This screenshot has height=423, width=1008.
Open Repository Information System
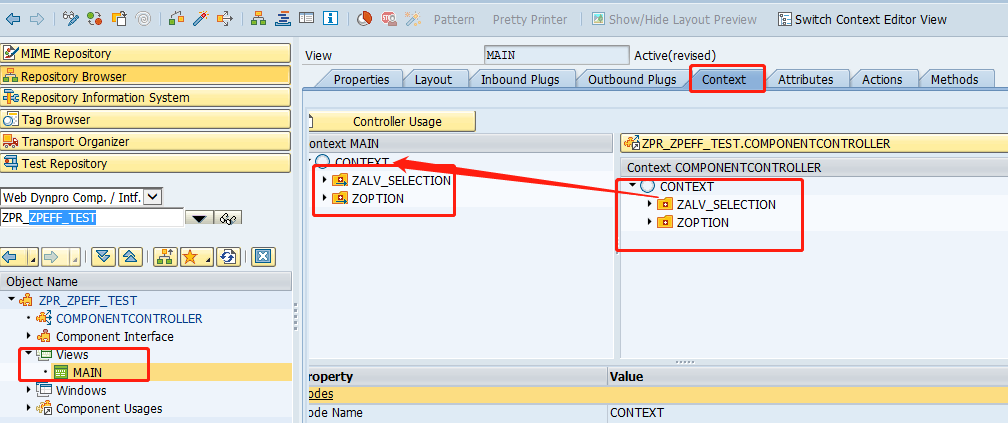coord(145,98)
